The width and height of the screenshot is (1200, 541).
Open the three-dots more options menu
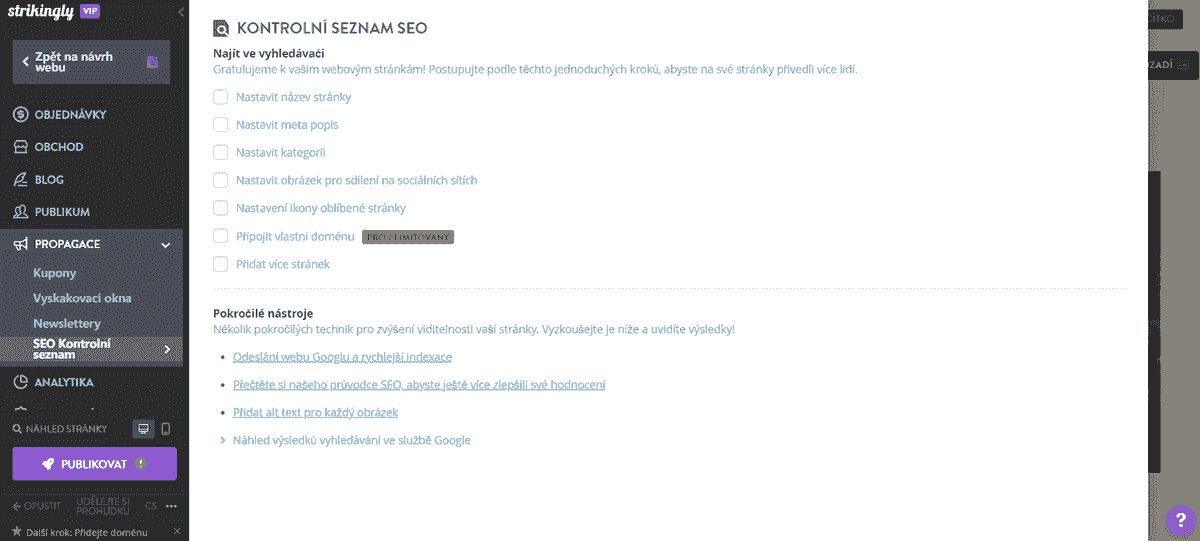tap(171, 505)
